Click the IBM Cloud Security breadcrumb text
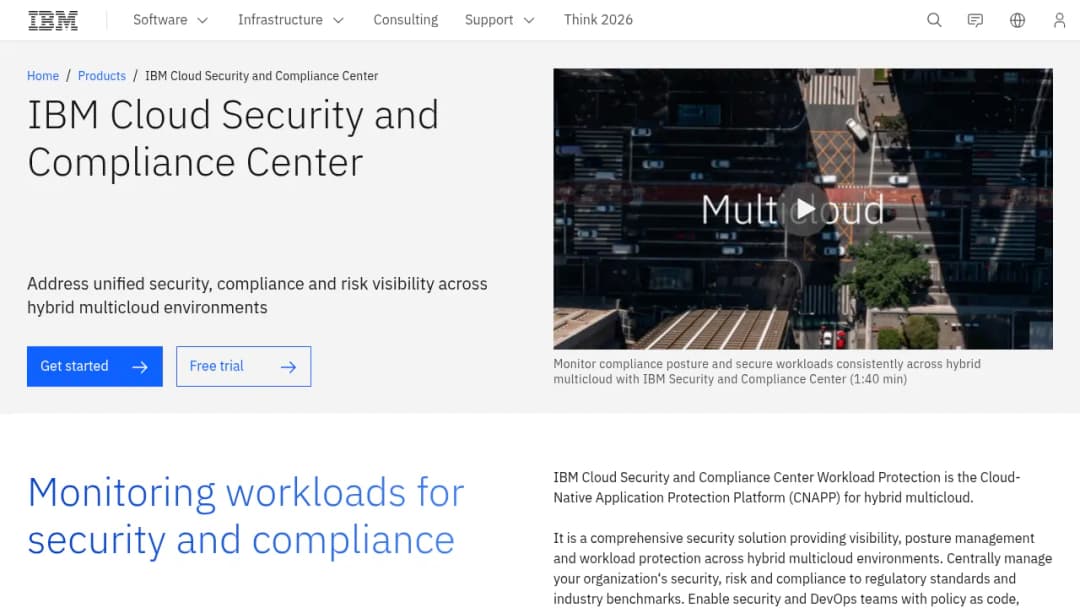This screenshot has height=608, width=1080. [x=261, y=76]
